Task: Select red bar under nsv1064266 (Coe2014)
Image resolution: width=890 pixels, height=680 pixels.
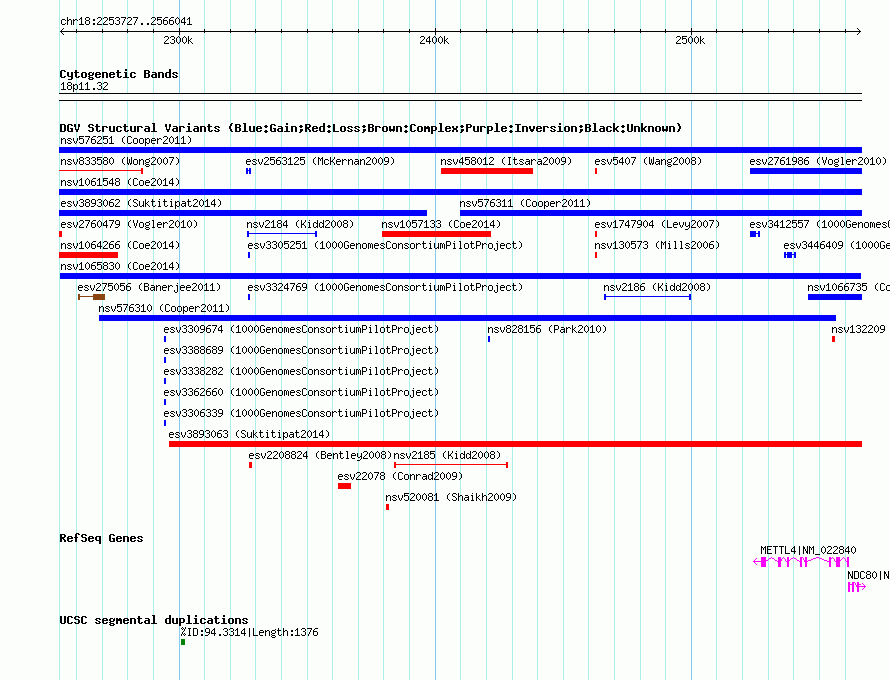Action: [89, 255]
